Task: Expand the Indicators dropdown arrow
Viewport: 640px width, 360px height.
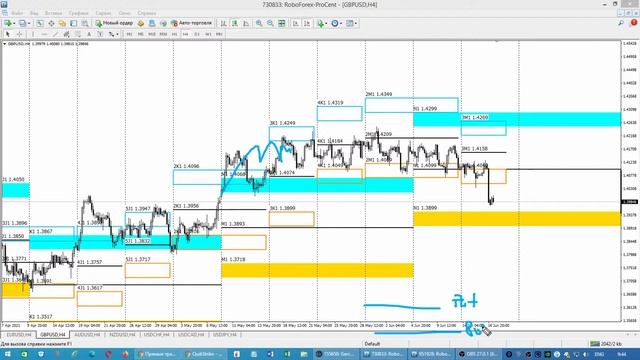Action: tap(326, 23)
